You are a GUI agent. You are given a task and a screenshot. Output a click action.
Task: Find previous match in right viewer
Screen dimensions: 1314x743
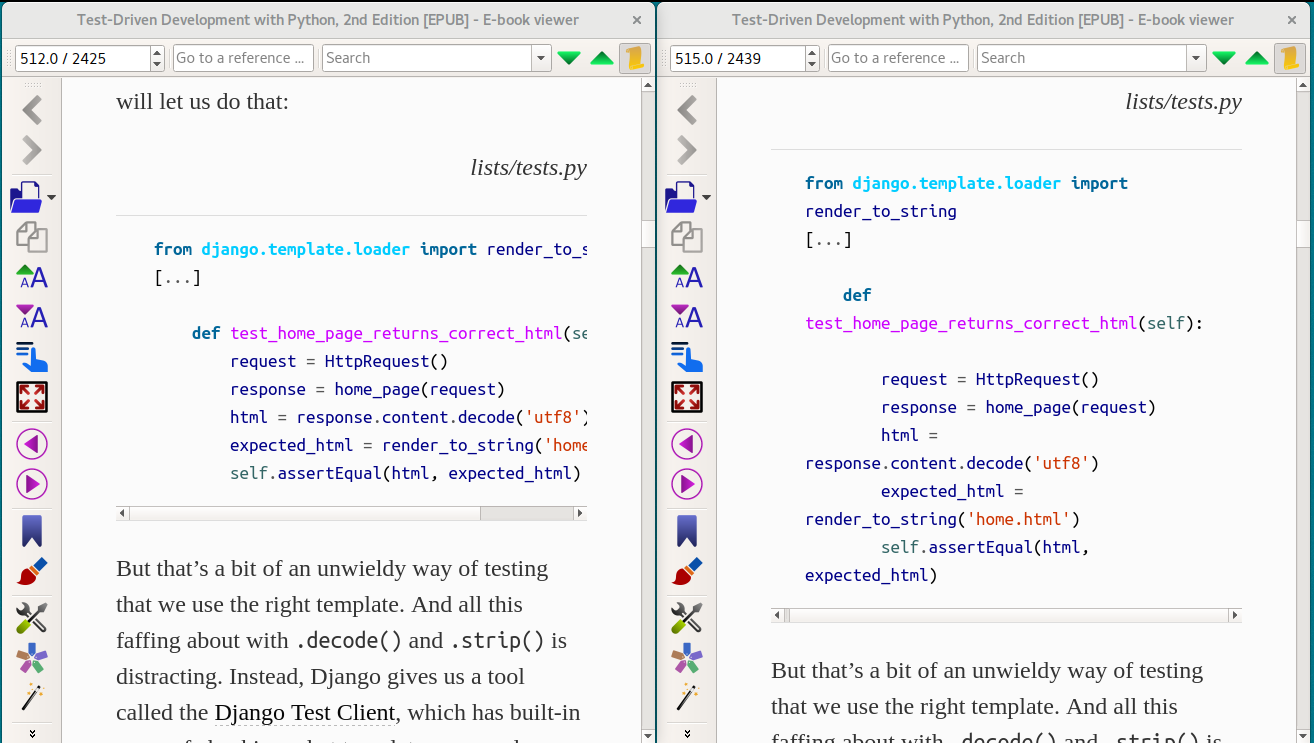coord(1257,58)
